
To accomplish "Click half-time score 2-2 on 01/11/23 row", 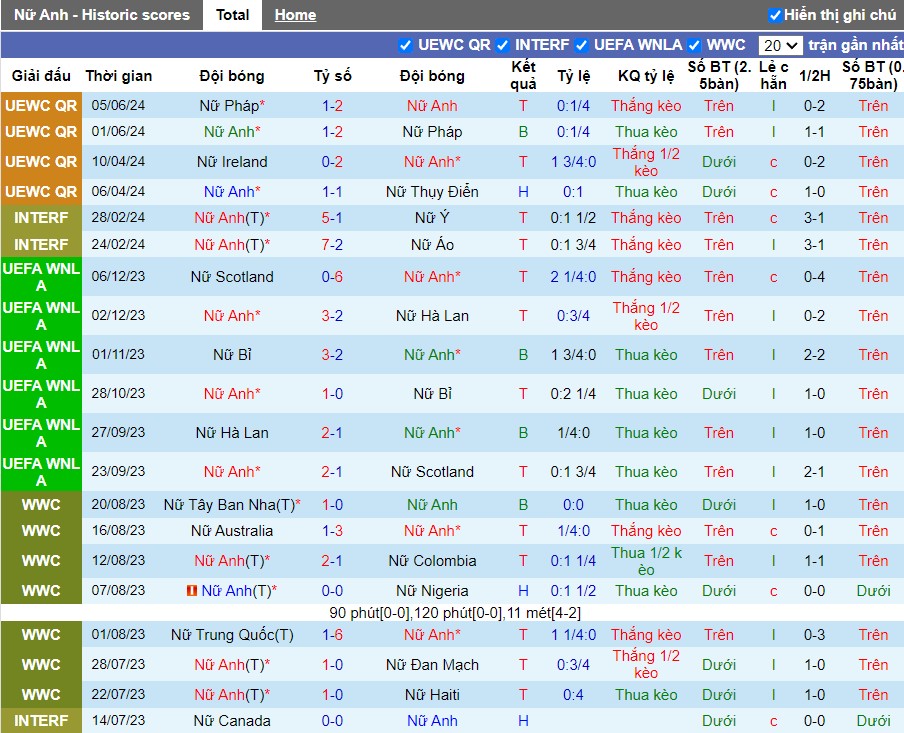I will (814, 355).
